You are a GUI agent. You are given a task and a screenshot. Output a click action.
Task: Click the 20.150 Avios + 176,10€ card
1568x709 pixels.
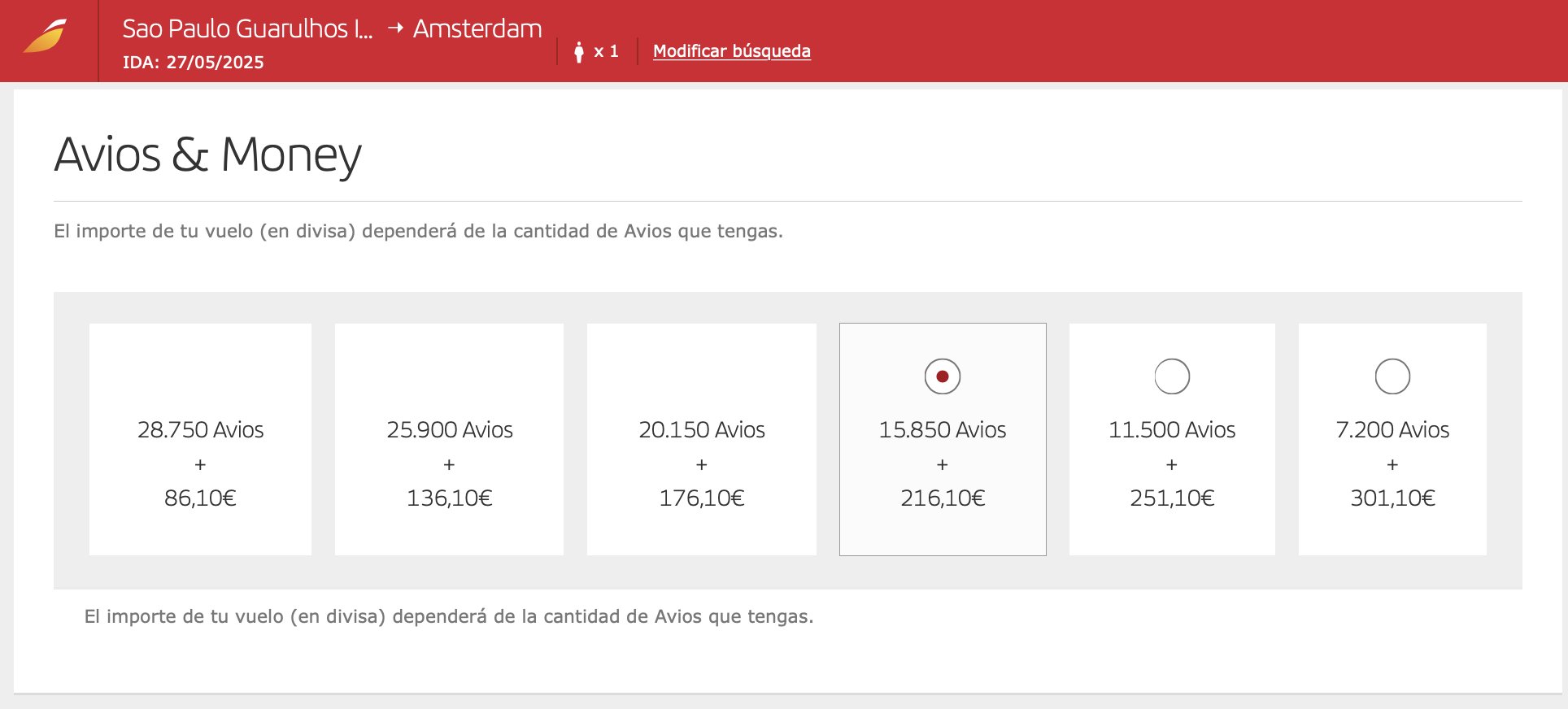(702, 440)
